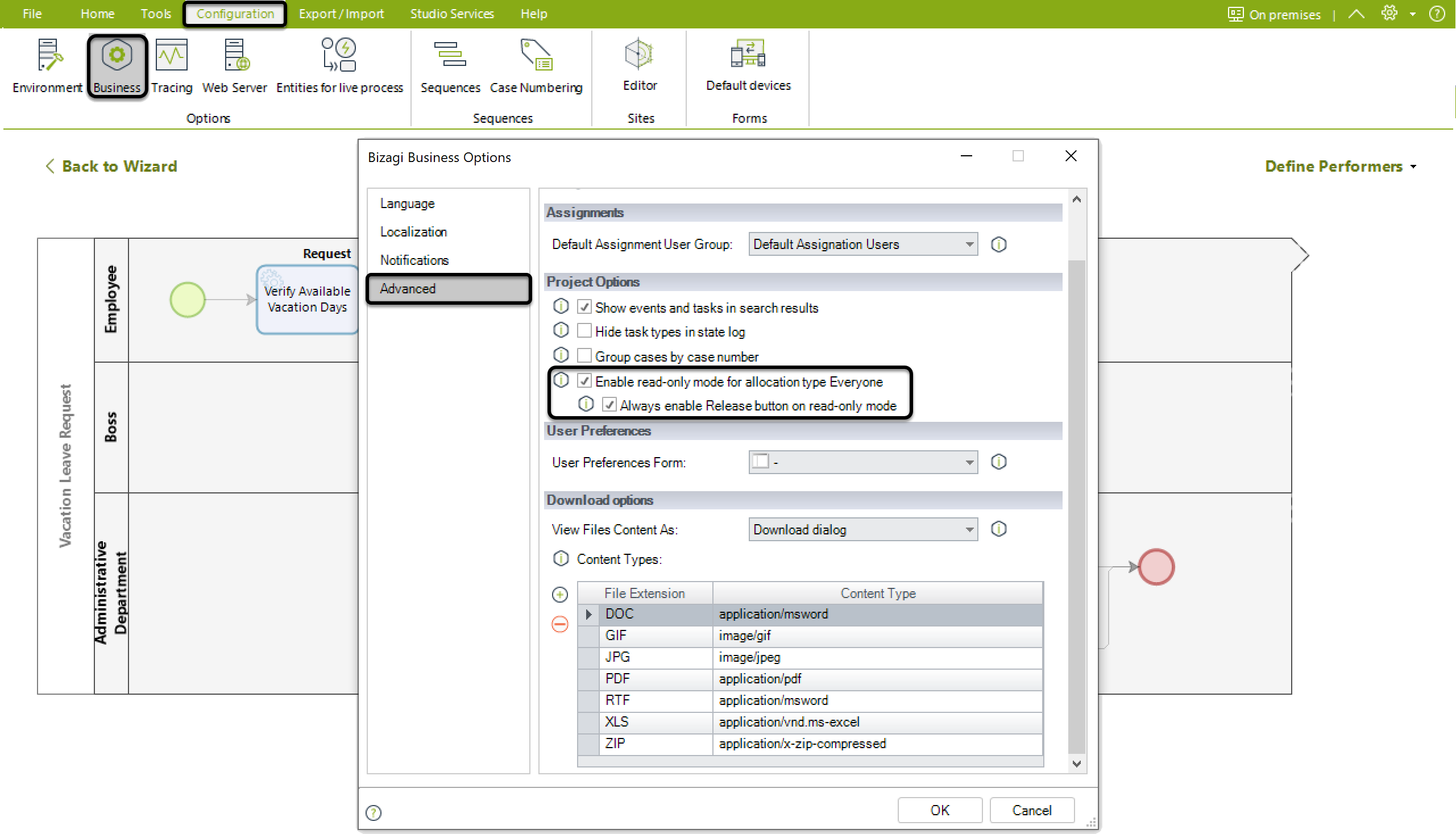Click the red end event in diagram
This screenshot has height=834, width=1456.
click(x=1156, y=566)
